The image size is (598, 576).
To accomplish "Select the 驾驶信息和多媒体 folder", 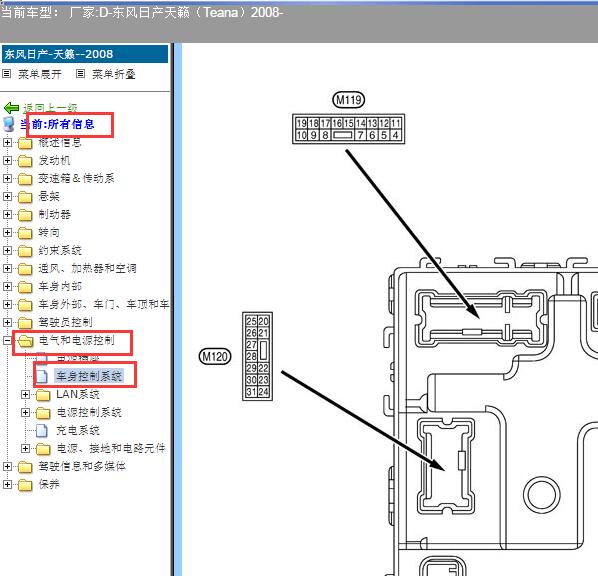I will click(82, 467).
